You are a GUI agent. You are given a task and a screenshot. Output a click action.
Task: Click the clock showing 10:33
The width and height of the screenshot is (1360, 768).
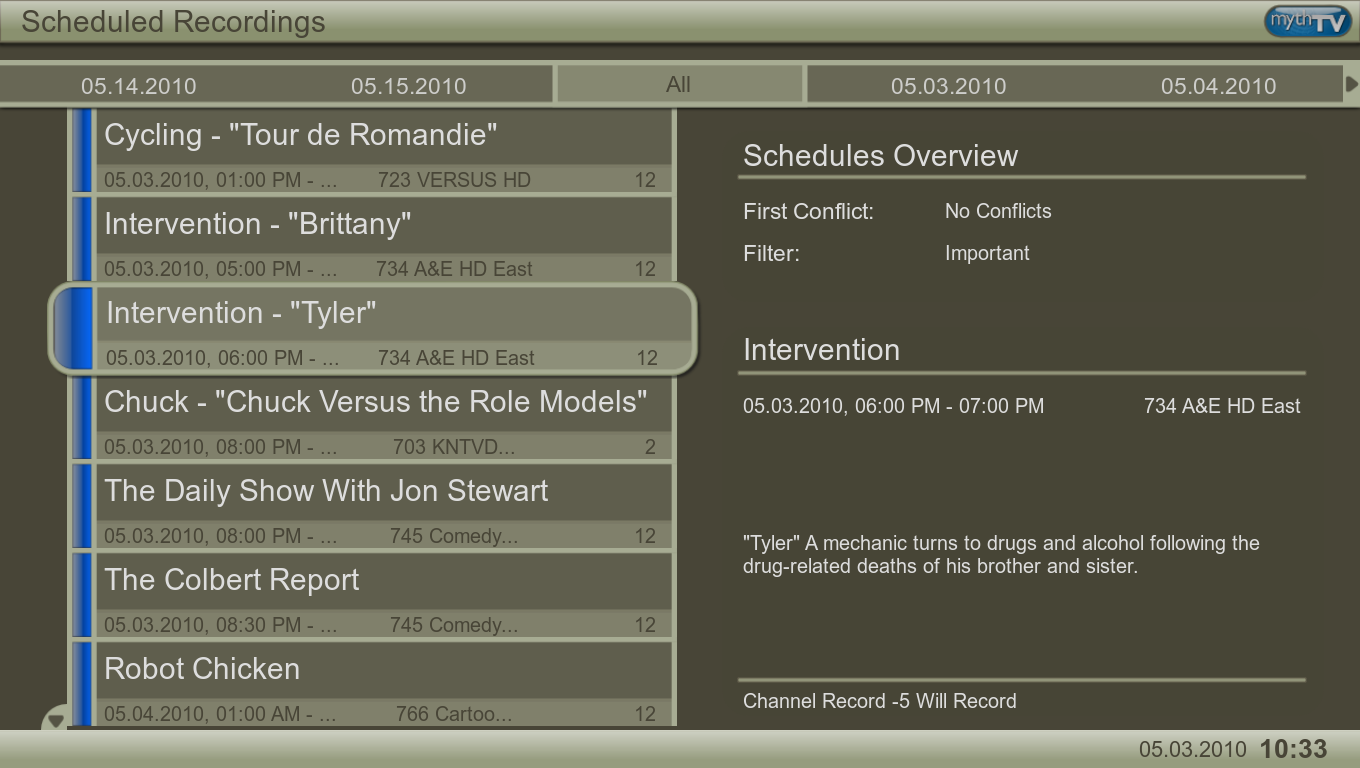1293,749
